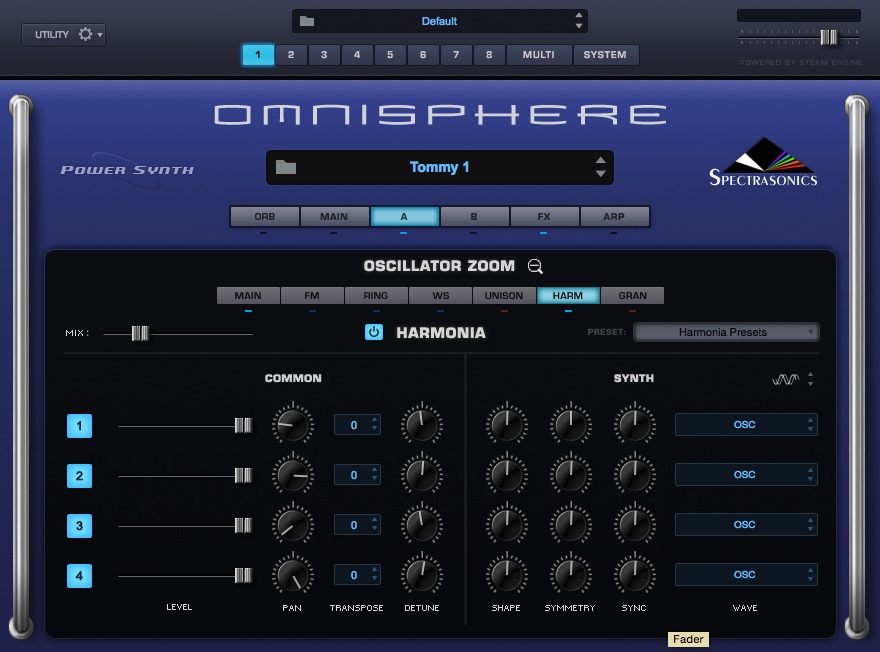Switch to the ARP tab
The width and height of the screenshot is (880, 652).
614,217
